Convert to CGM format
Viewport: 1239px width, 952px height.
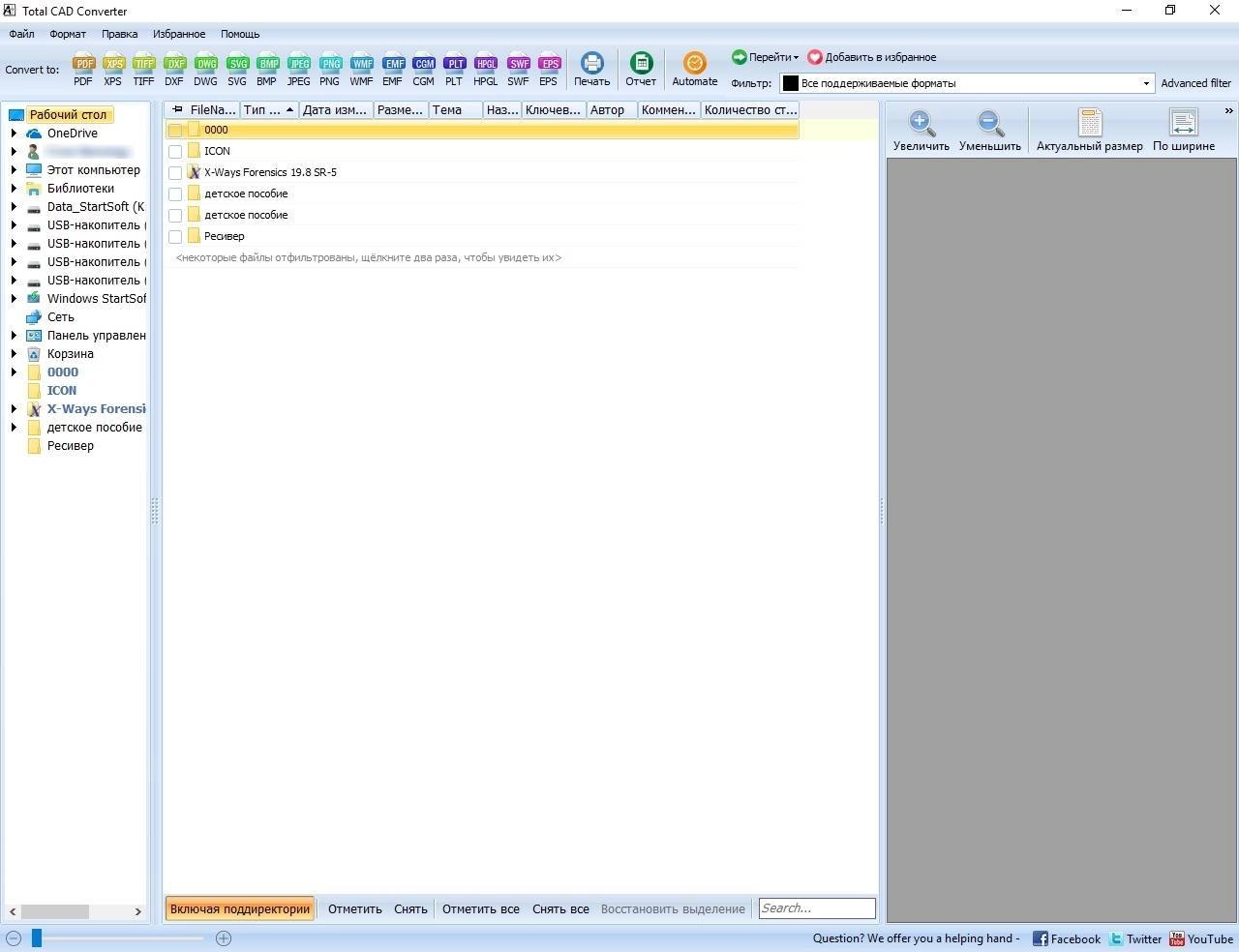(x=424, y=69)
